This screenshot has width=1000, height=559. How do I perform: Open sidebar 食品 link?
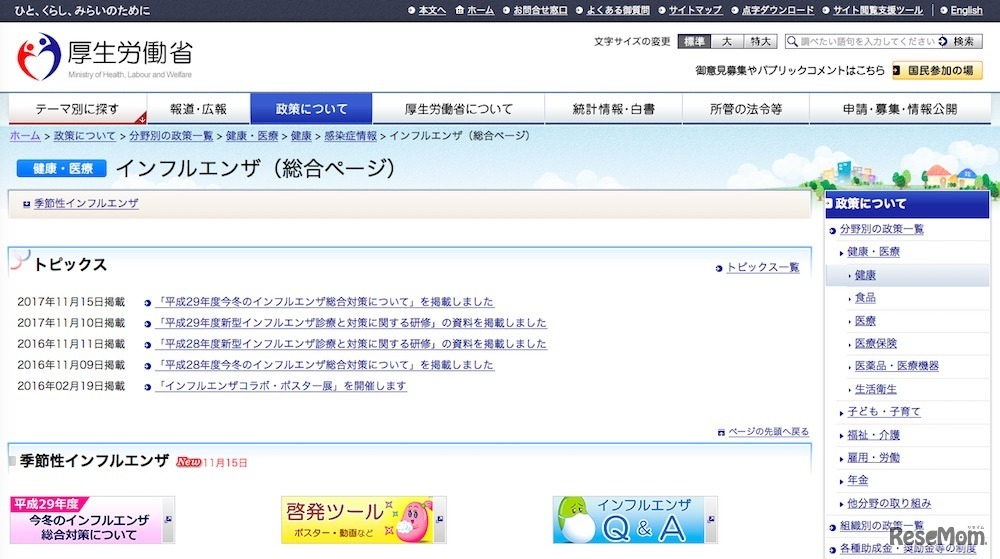coord(865,298)
